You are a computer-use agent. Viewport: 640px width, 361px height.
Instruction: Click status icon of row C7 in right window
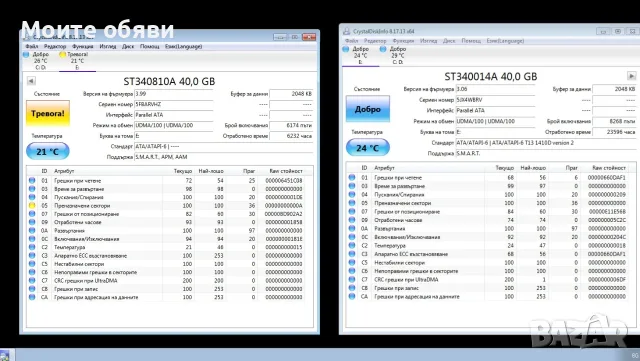352,279
